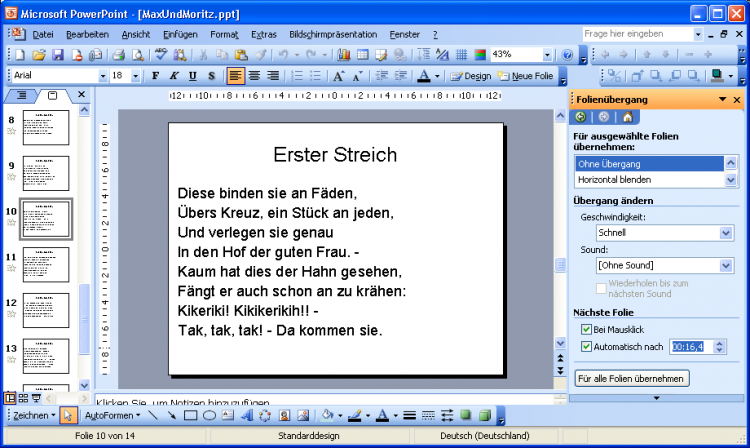Apply bold formatting to the text

click(155, 76)
